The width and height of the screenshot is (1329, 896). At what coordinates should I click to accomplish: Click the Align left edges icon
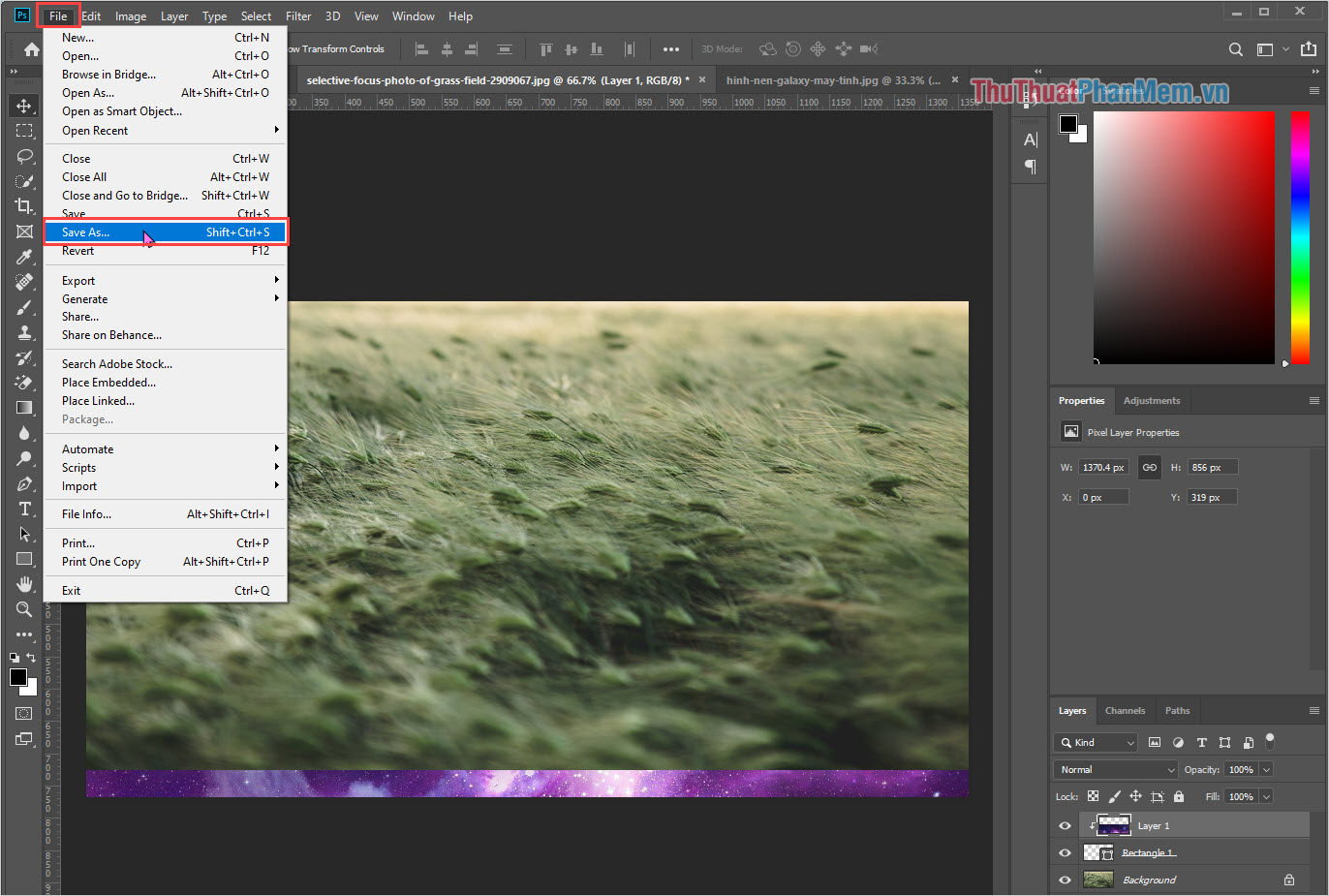coord(421,48)
